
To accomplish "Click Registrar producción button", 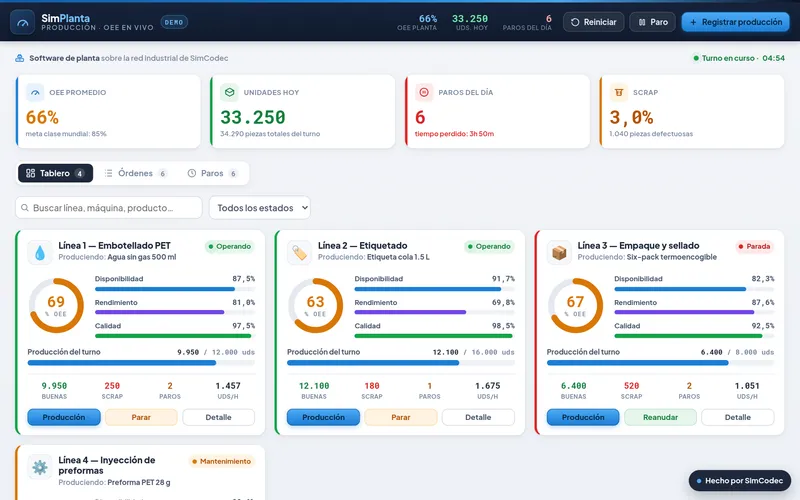I will tap(736, 22).
